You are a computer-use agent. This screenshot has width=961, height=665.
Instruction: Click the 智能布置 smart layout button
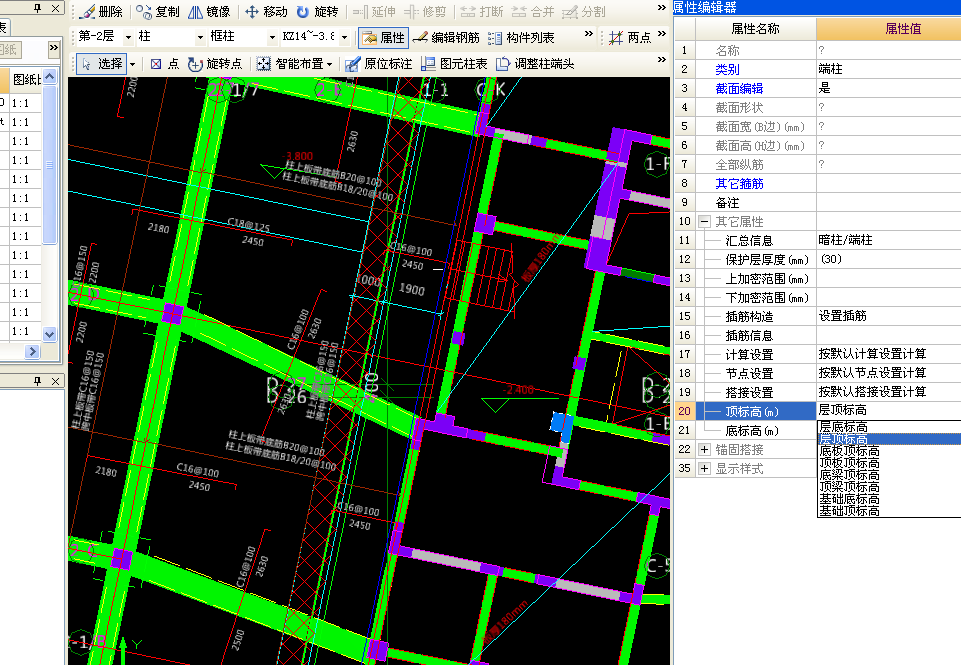pyautogui.click(x=294, y=64)
